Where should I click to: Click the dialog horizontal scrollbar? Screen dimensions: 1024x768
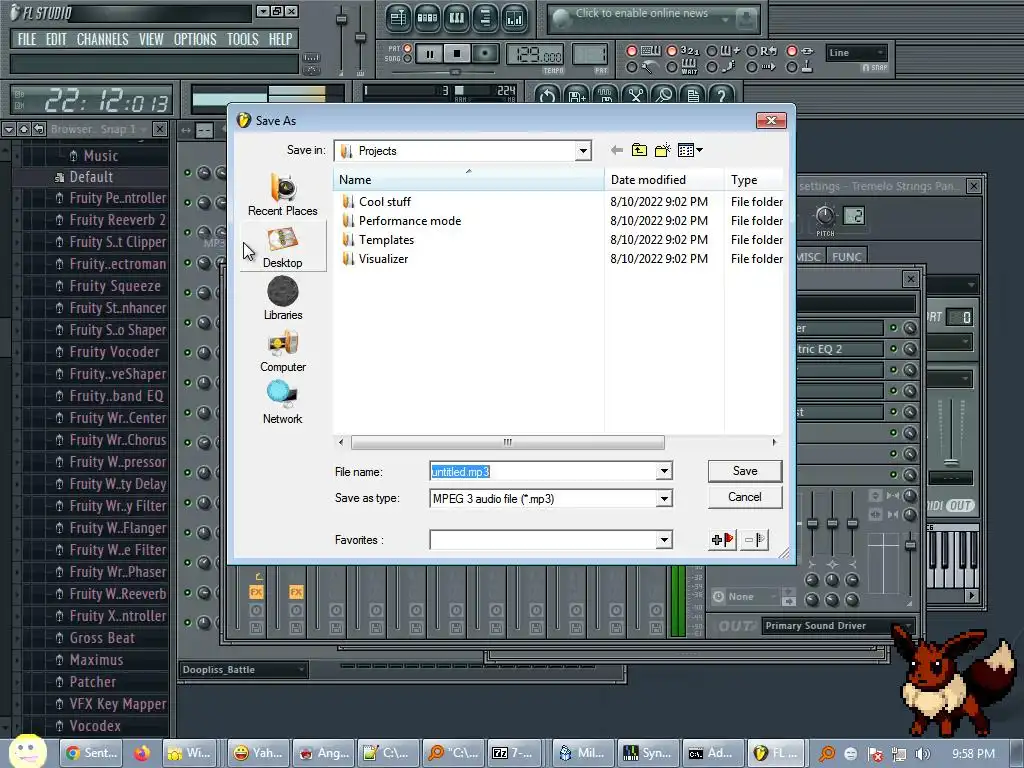507,442
